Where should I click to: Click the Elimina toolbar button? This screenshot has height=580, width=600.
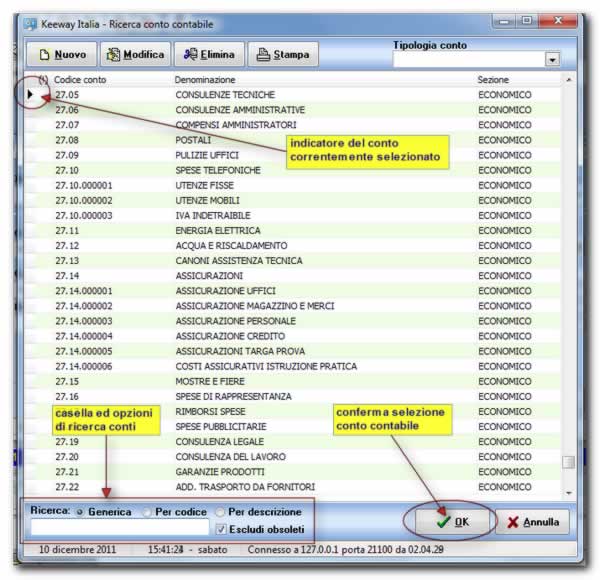click(x=208, y=54)
